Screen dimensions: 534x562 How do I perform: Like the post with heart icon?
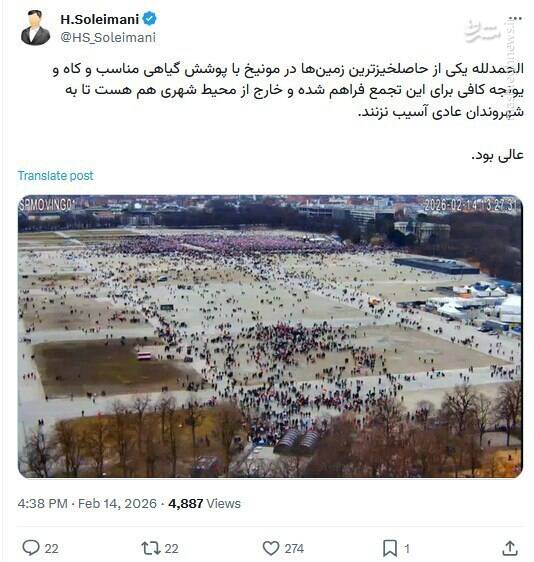(271, 548)
